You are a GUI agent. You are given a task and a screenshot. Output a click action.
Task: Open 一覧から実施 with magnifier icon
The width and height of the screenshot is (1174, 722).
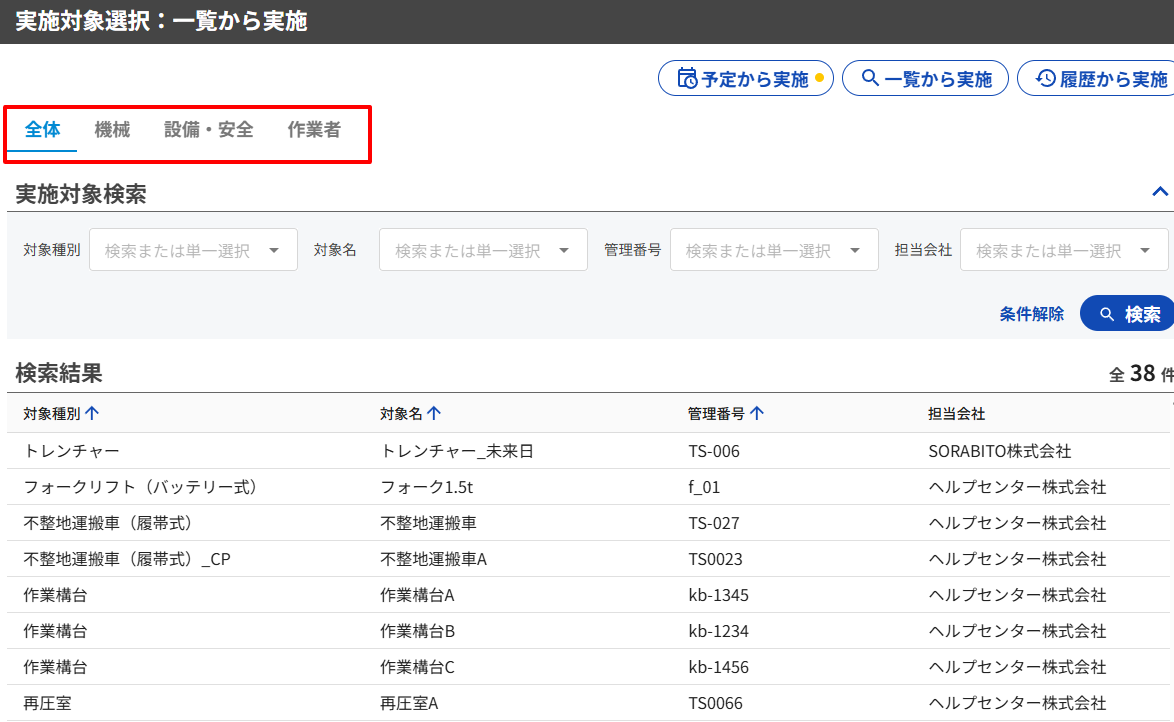(x=926, y=79)
